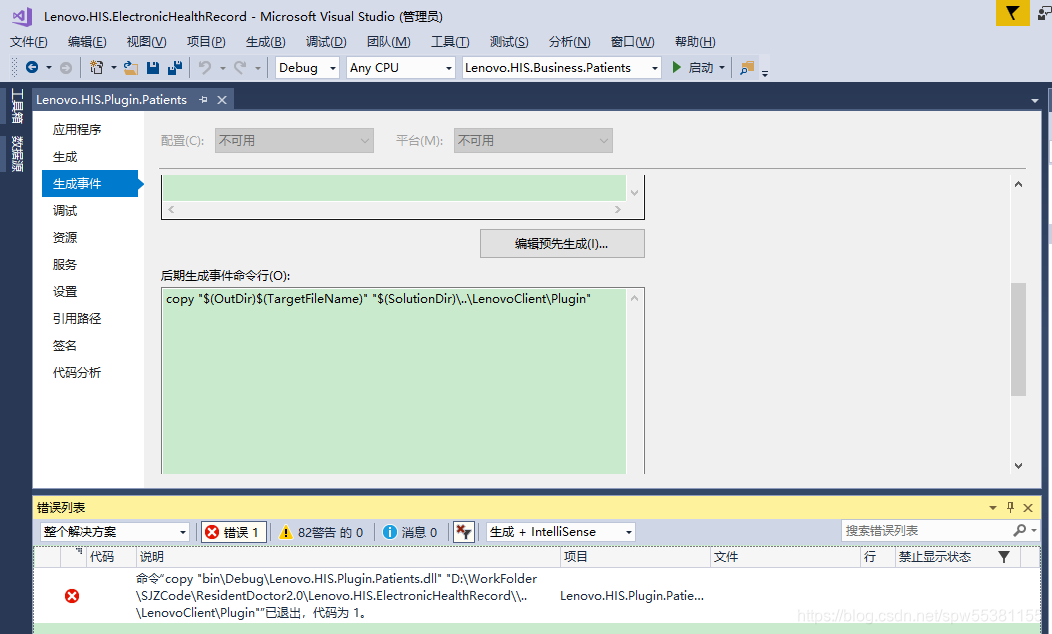
Task: Click the Open File folder icon
Action: tap(131, 67)
